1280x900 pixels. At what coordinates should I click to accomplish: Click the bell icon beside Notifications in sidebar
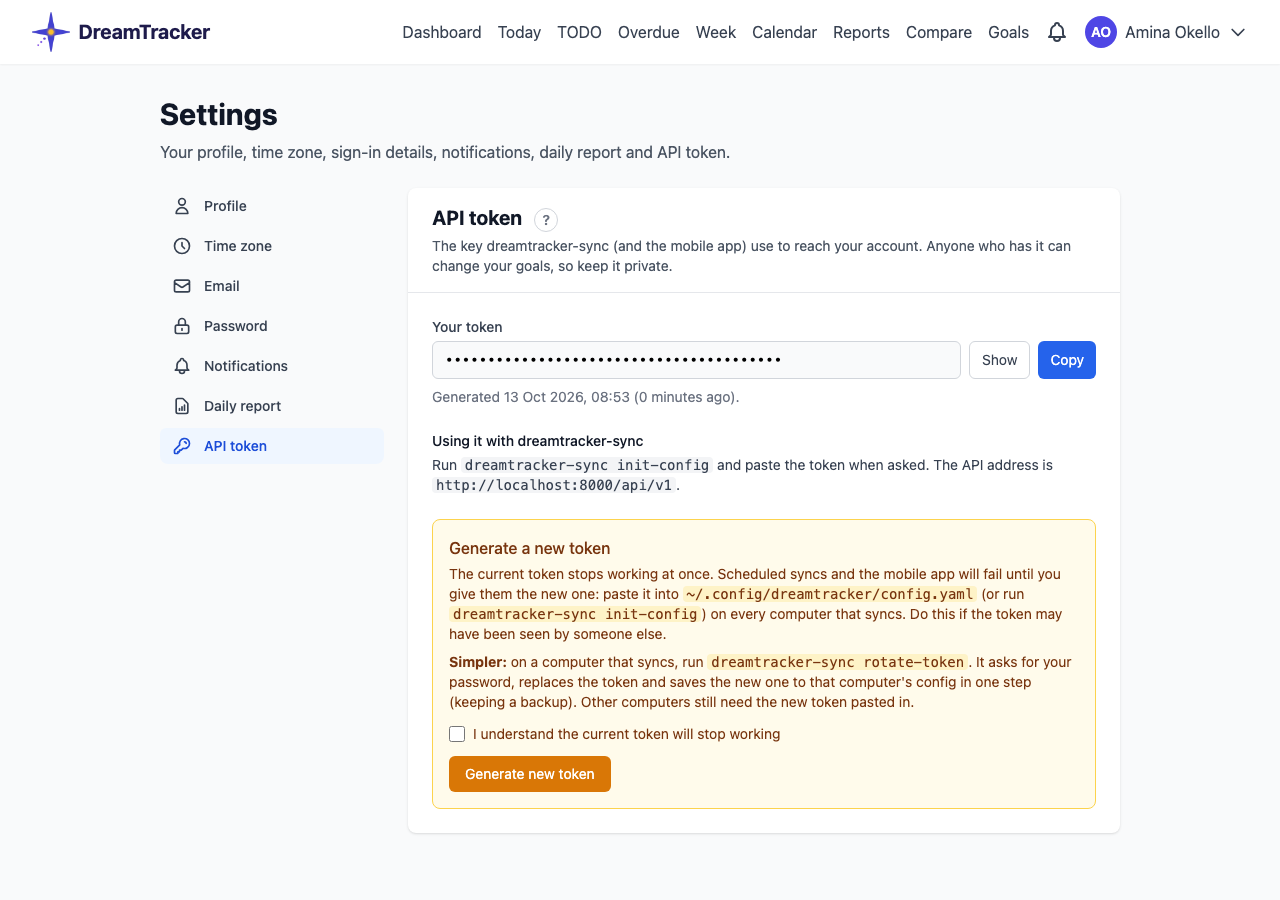click(182, 366)
